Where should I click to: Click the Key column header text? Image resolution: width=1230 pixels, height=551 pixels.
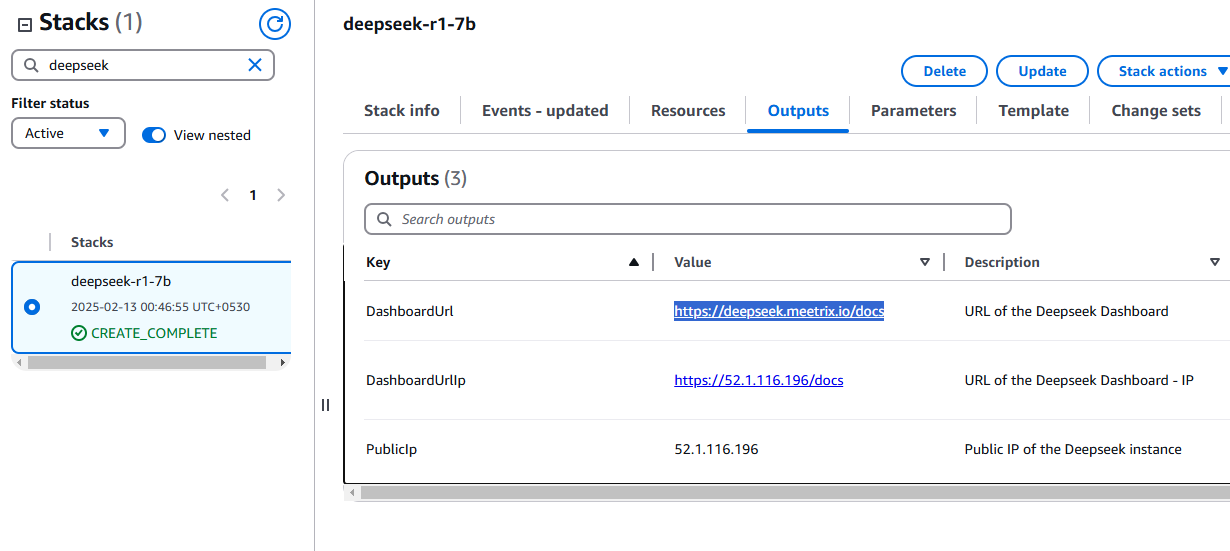[x=378, y=262]
